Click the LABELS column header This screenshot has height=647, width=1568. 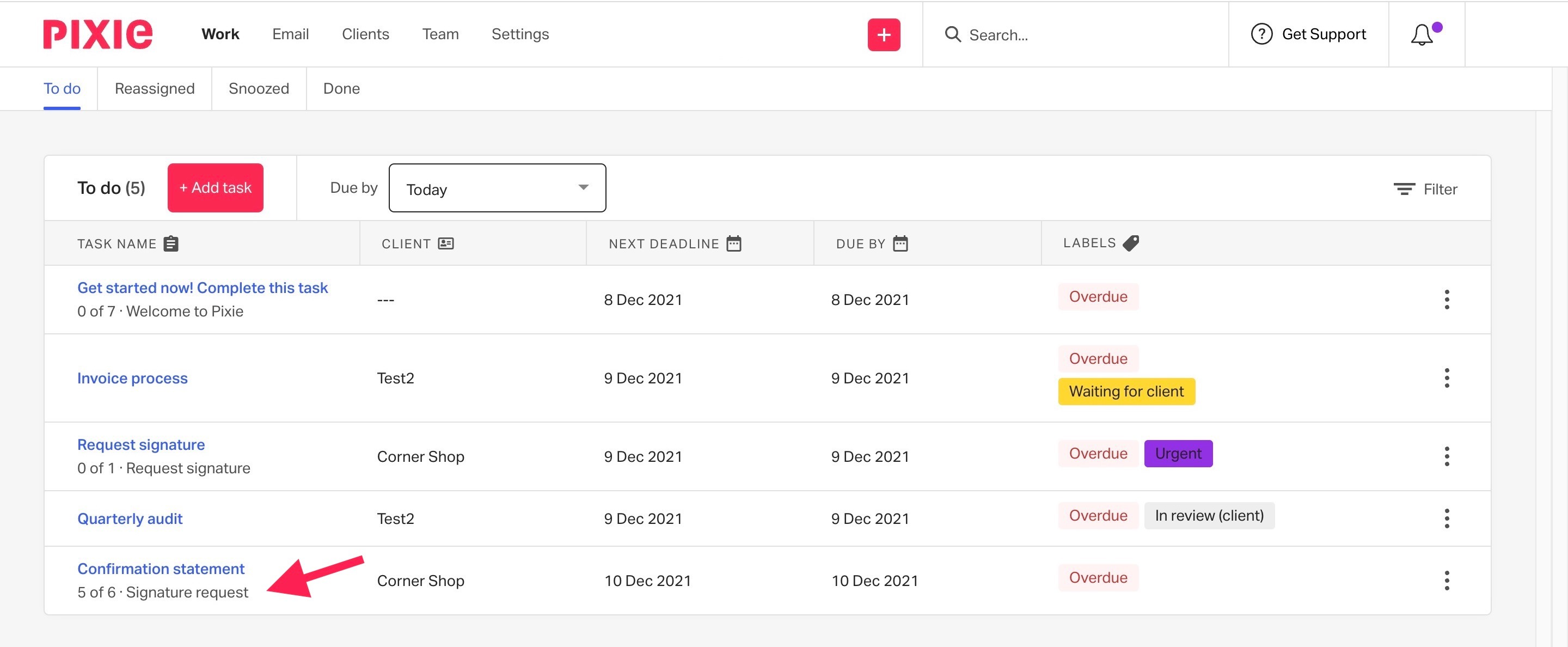pyautogui.click(x=1089, y=243)
